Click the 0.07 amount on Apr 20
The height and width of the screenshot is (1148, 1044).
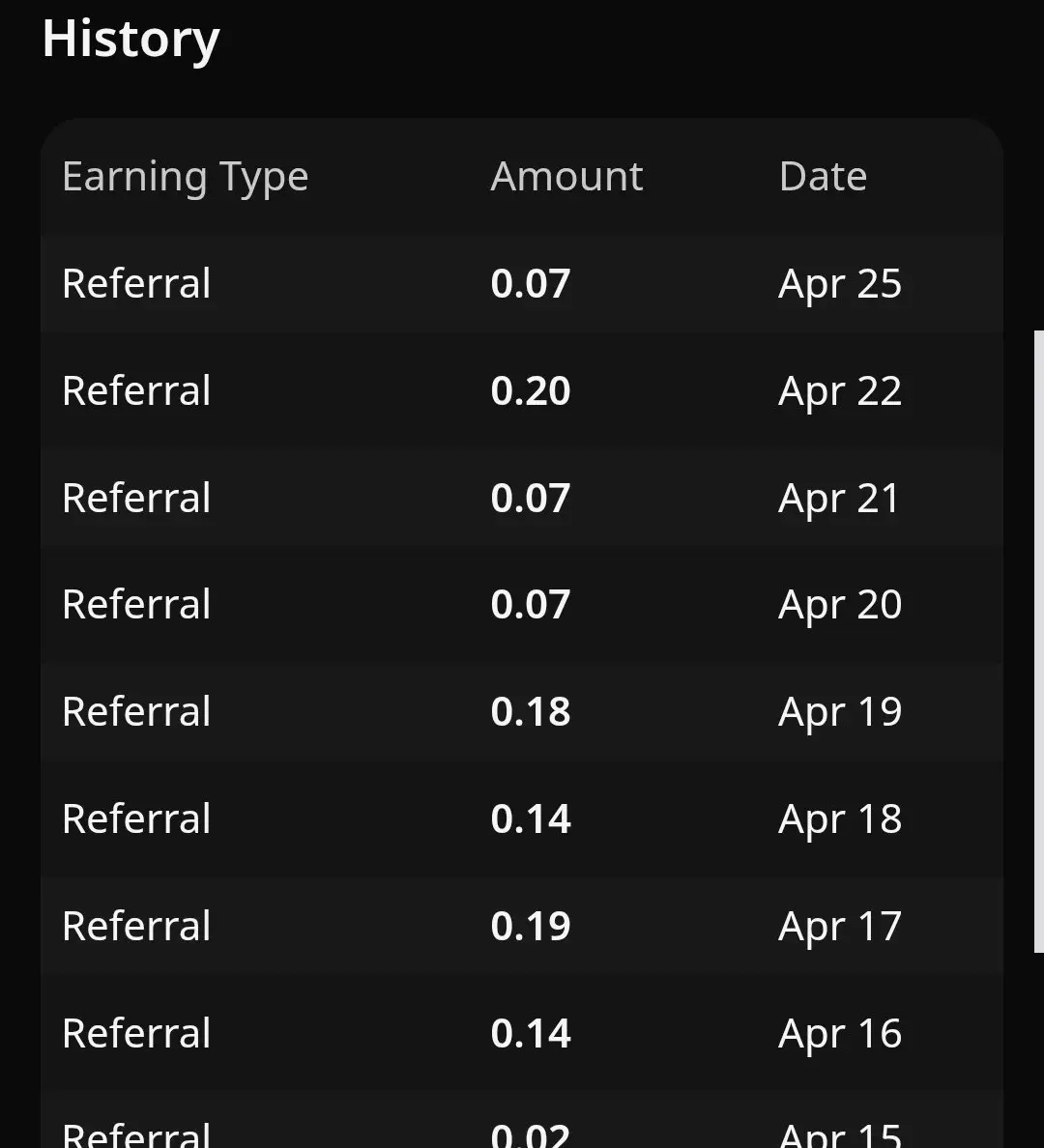pyautogui.click(x=531, y=605)
